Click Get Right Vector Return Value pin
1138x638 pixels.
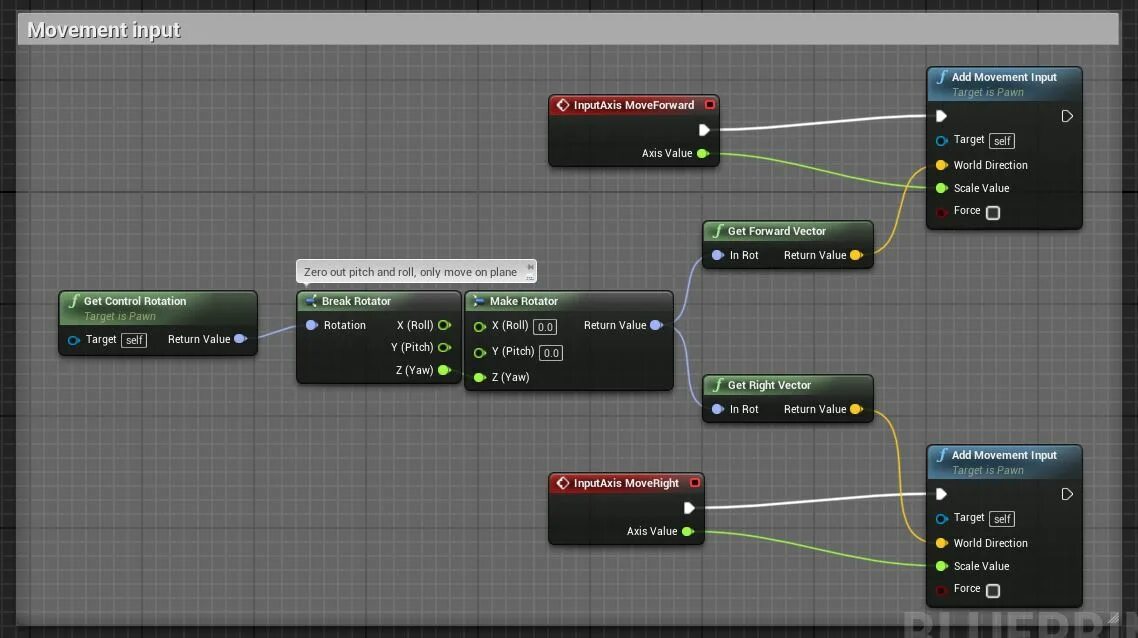pos(856,409)
